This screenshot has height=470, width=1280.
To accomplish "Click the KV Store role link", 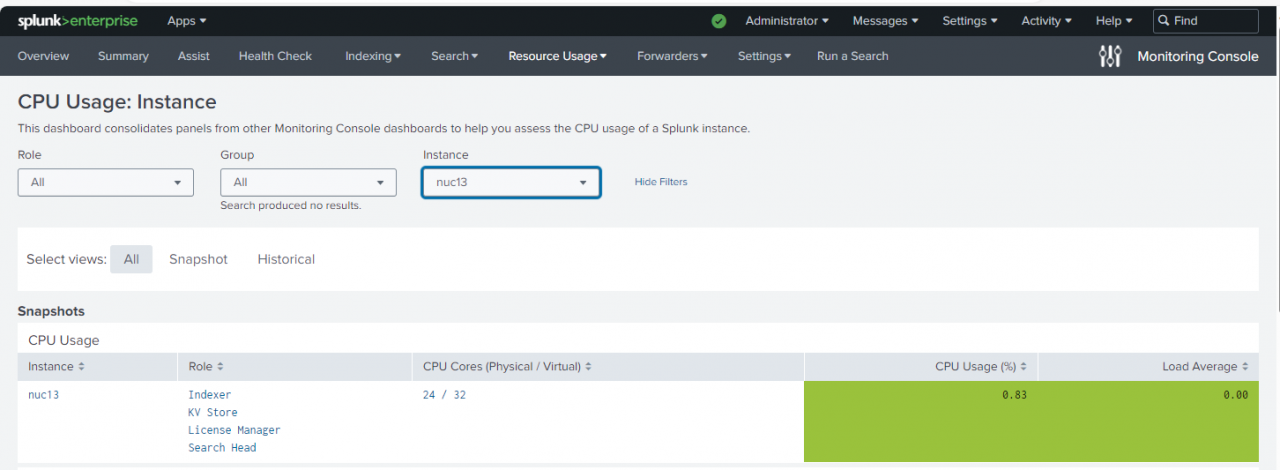I will pos(213,412).
